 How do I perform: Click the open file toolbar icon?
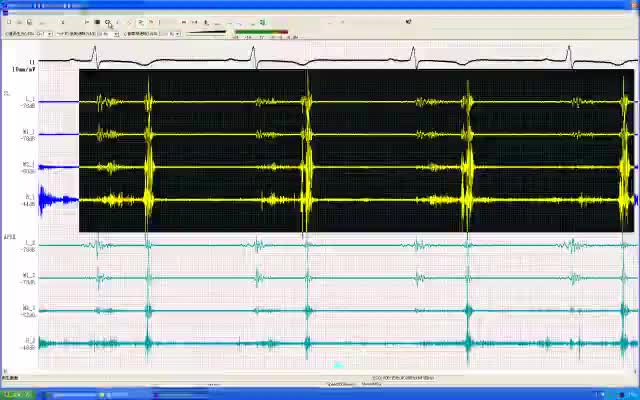[18, 22]
